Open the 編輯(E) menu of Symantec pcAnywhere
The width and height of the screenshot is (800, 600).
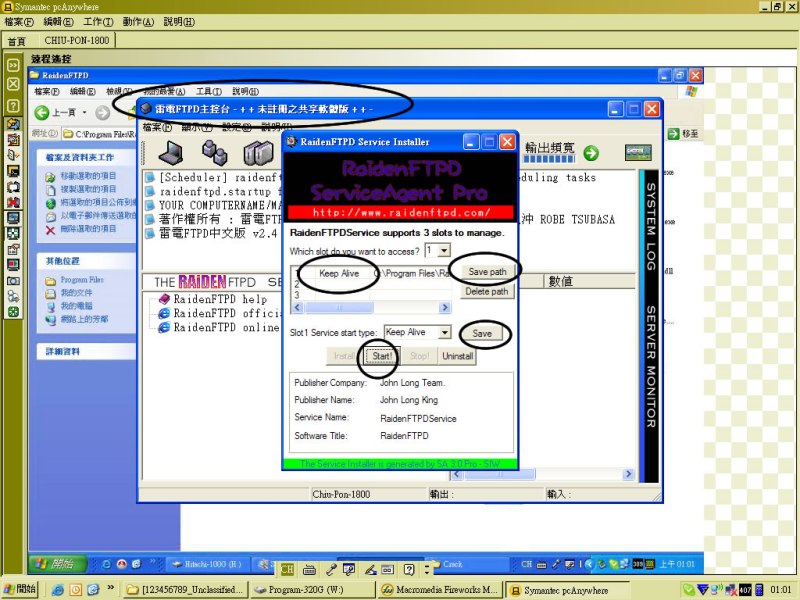[x=58, y=22]
